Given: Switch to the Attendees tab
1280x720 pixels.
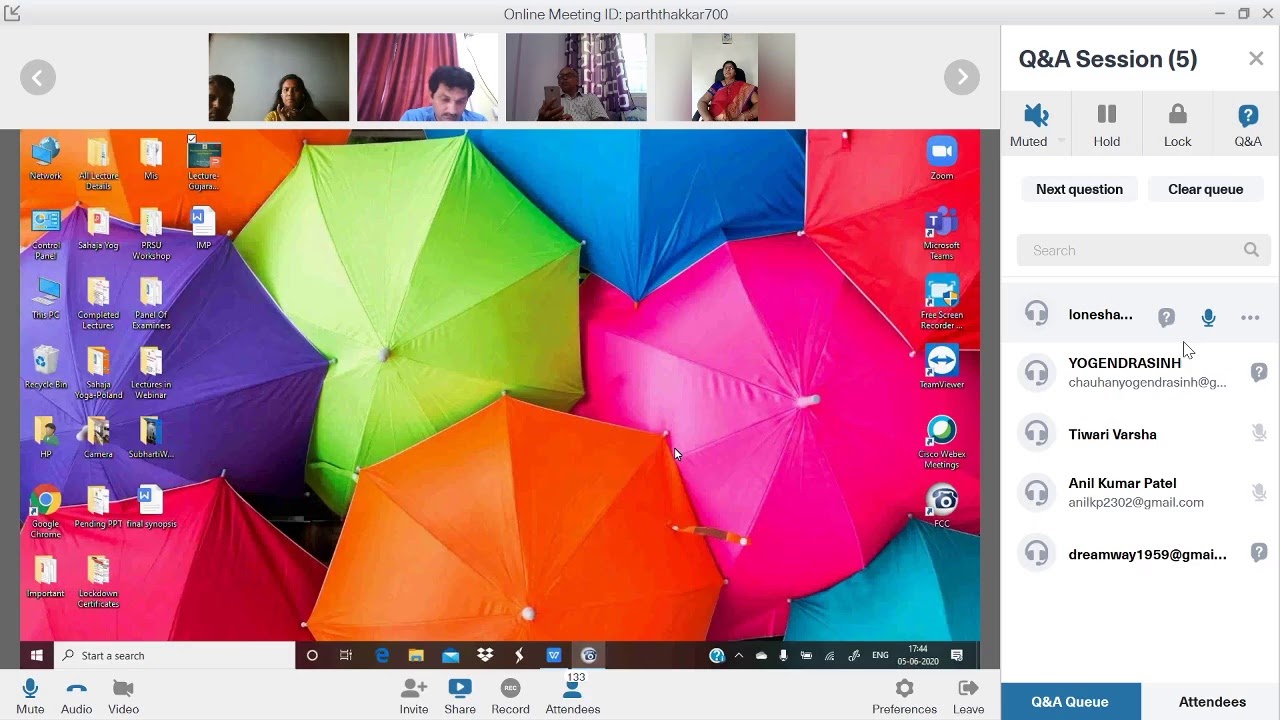Looking at the screenshot, I should (1211, 702).
